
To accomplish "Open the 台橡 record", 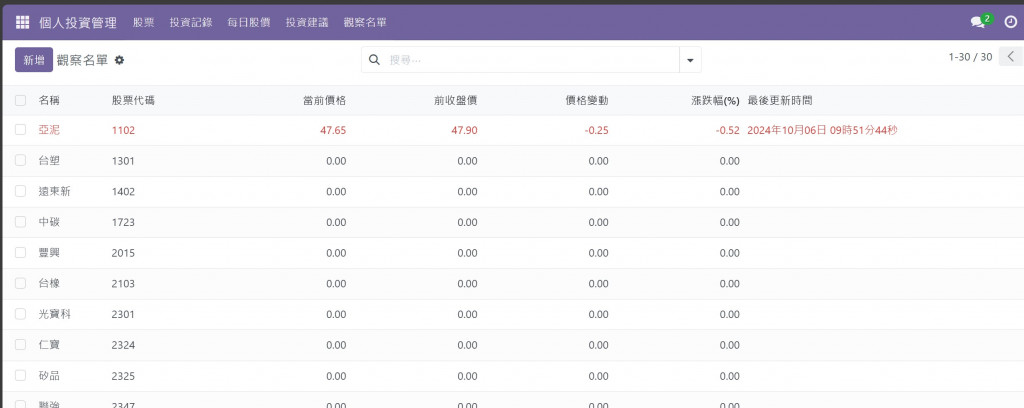I will coord(49,283).
